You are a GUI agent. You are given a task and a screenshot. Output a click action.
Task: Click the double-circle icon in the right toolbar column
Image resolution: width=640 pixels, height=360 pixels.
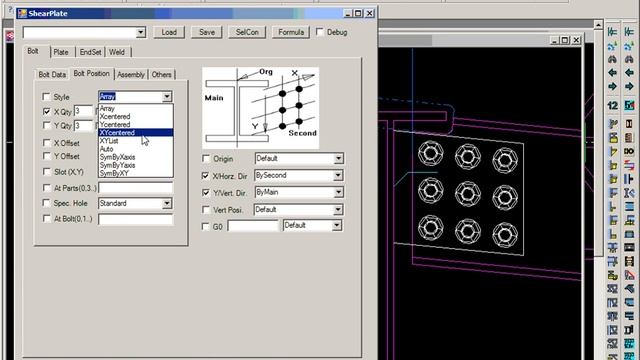pos(629,151)
